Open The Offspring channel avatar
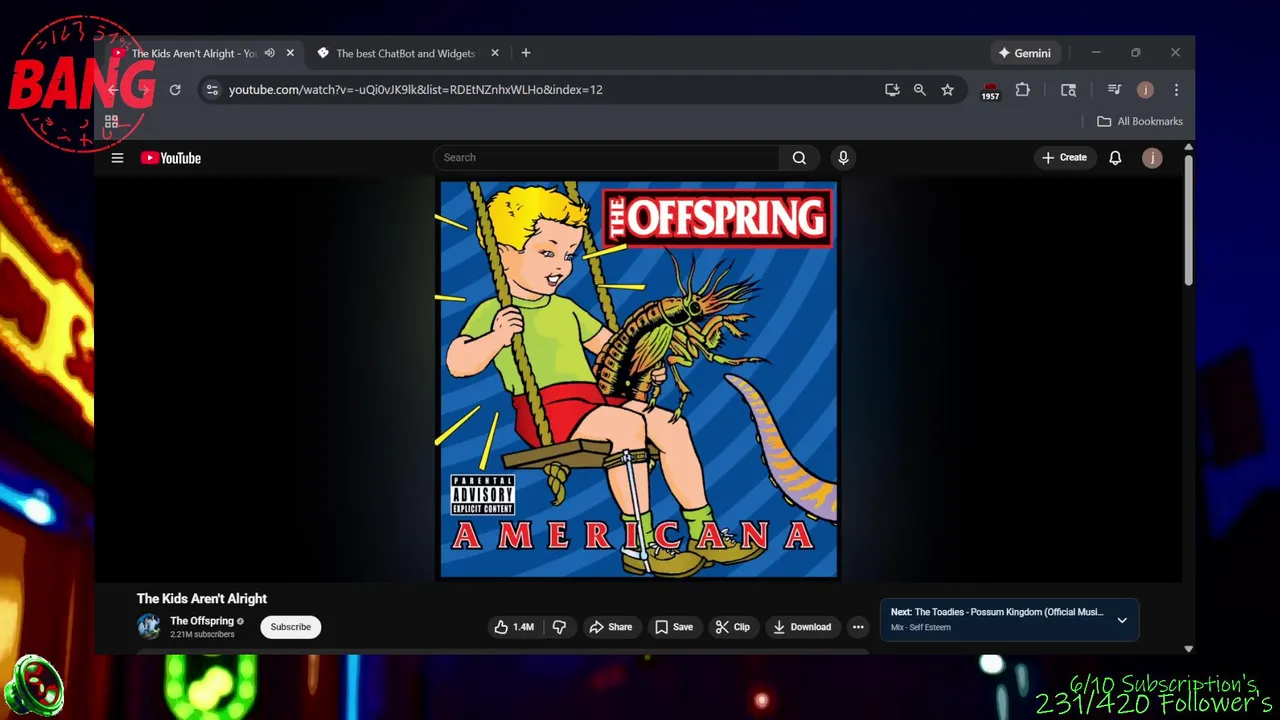 click(x=149, y=627)
